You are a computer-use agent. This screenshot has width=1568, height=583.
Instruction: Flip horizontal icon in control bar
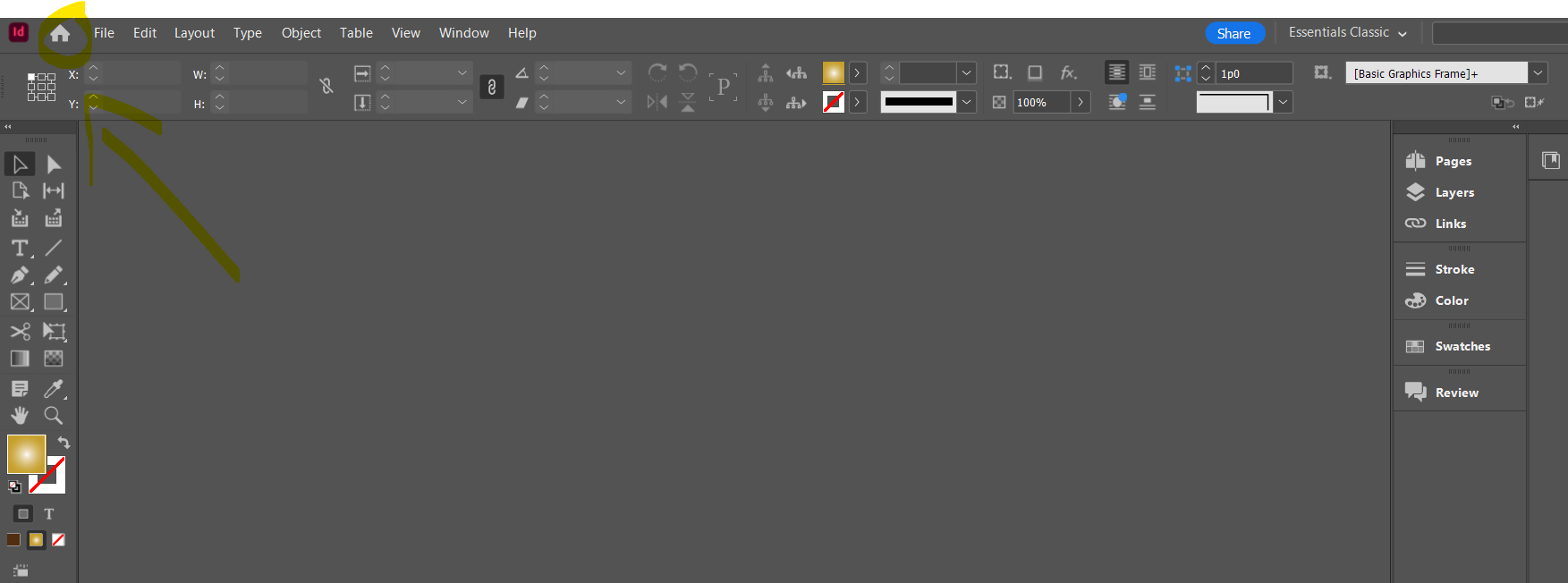pyautogui.click(x=657, y=102)
